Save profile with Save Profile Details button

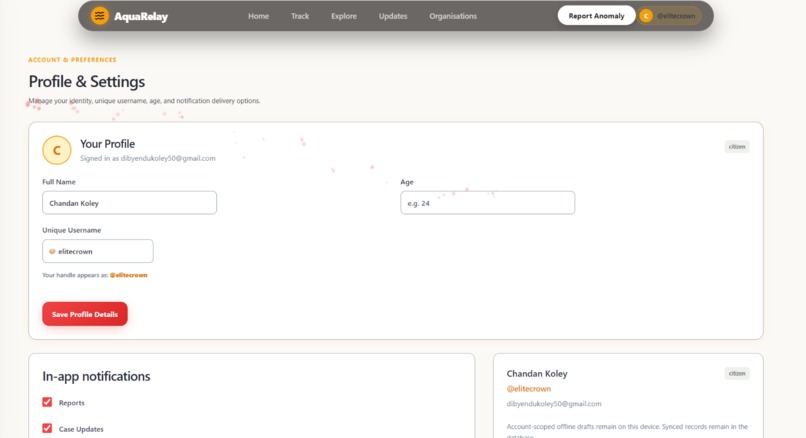[x=85, y=314]
